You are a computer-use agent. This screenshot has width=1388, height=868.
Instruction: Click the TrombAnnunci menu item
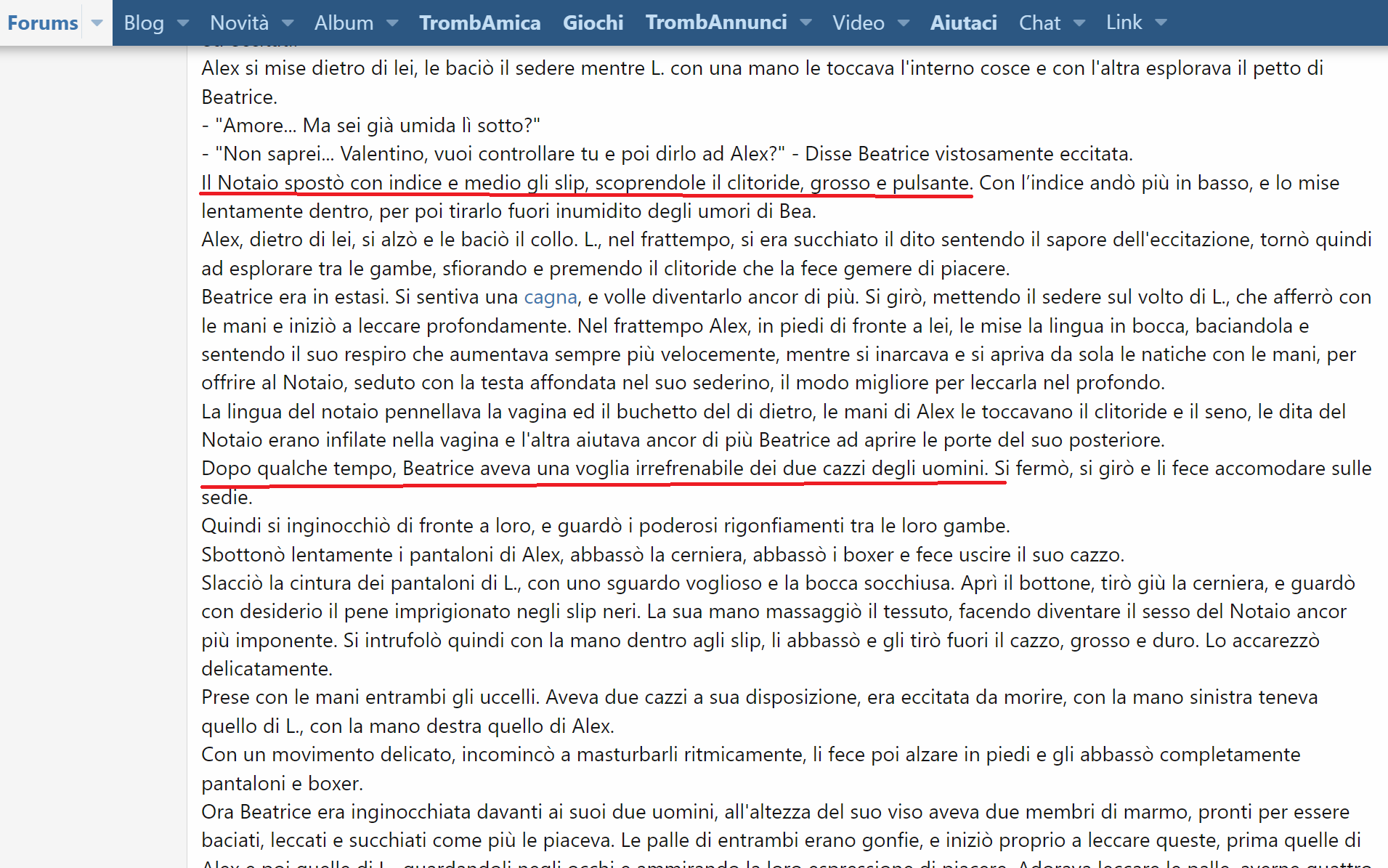(x=715, y=23)
